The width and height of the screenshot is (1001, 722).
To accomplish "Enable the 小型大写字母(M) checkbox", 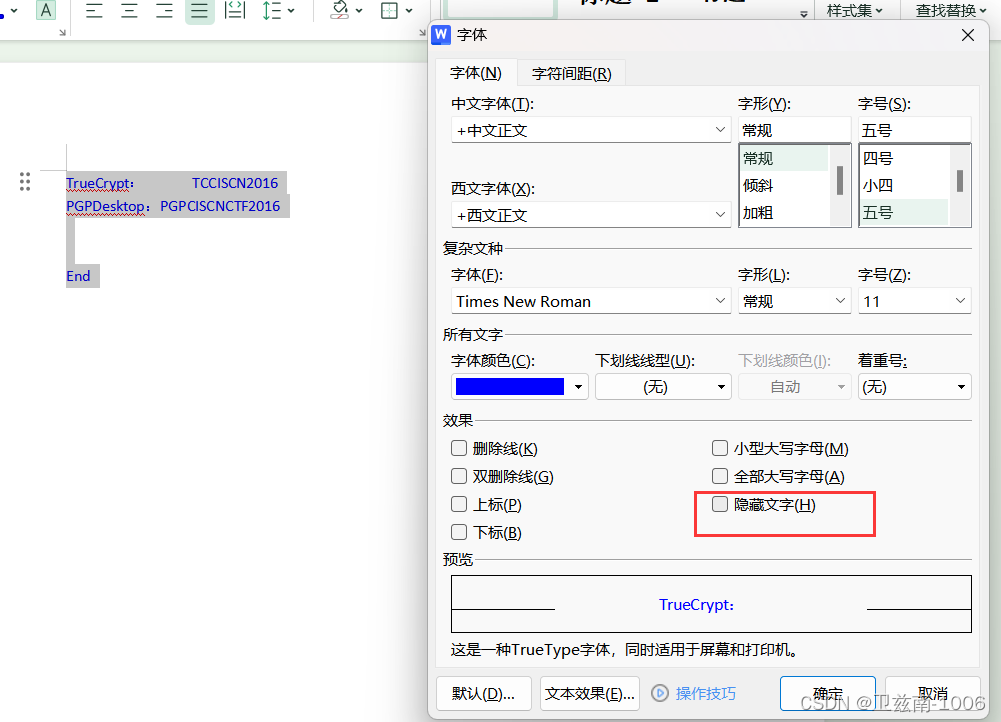I will [x=720, y=448].
